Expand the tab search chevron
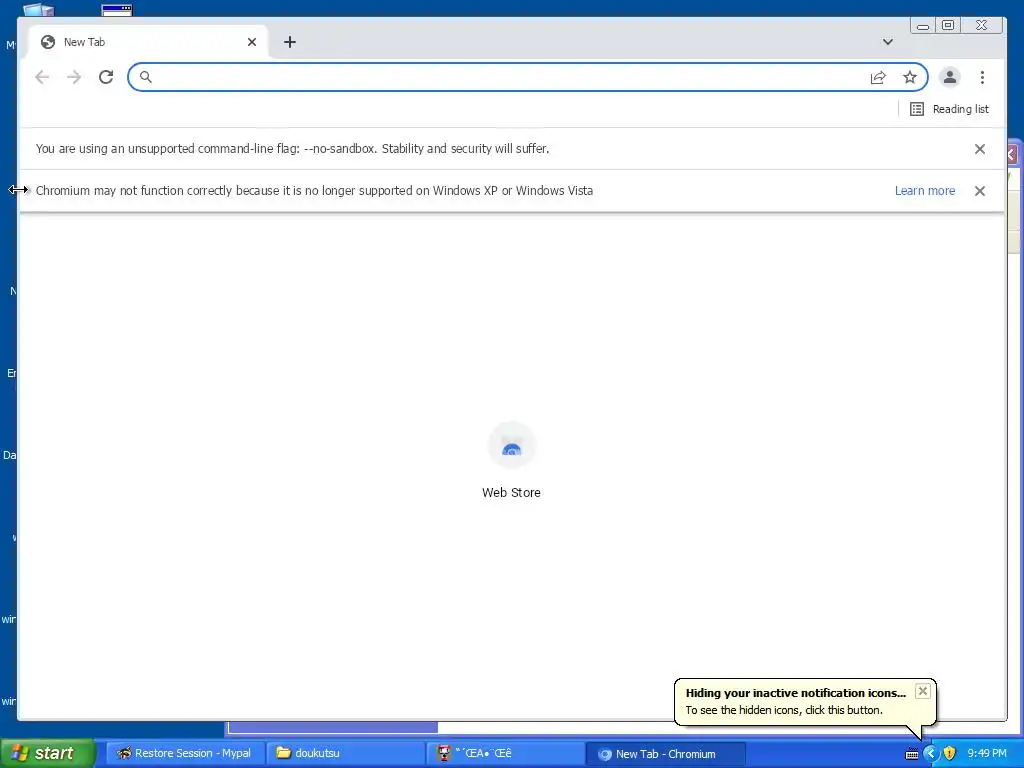This screenshot has width=1024, height=768. click(x=888, y=42)
